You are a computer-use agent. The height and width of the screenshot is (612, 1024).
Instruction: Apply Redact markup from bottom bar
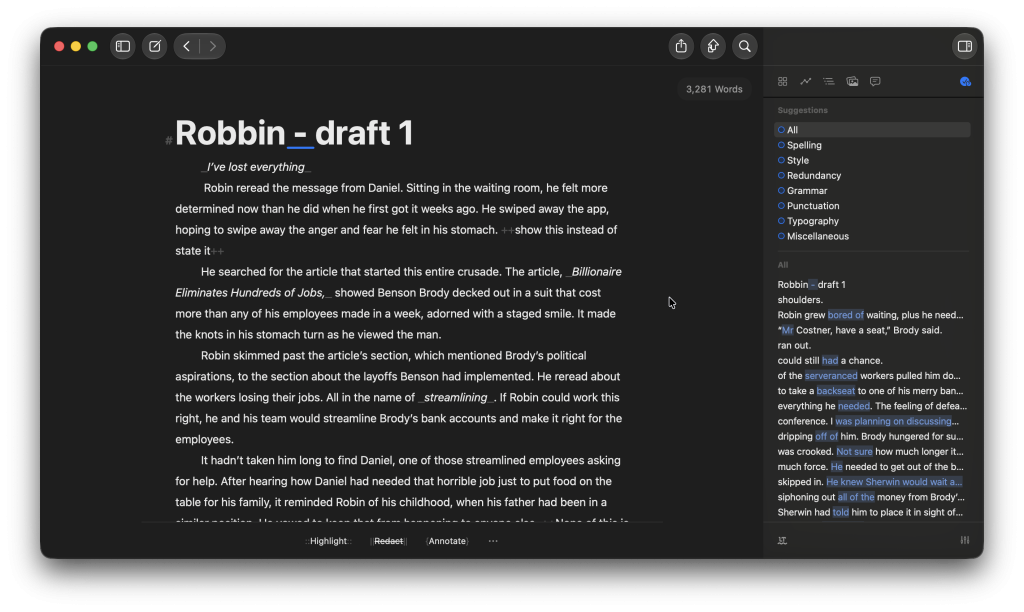[389, 541]
